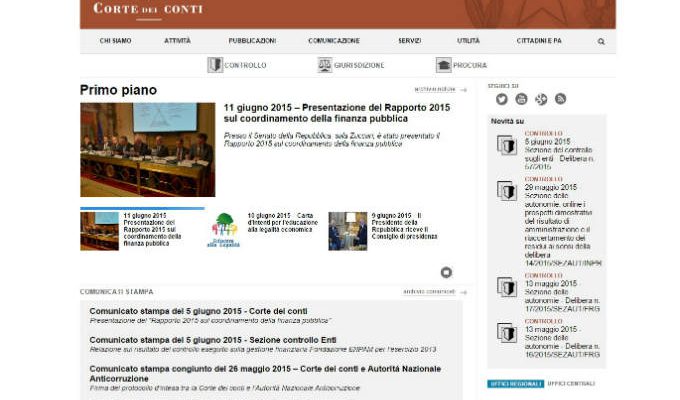Open the Cittadini e PA menu
The image size is (680, 400).
tap(539, 41)
